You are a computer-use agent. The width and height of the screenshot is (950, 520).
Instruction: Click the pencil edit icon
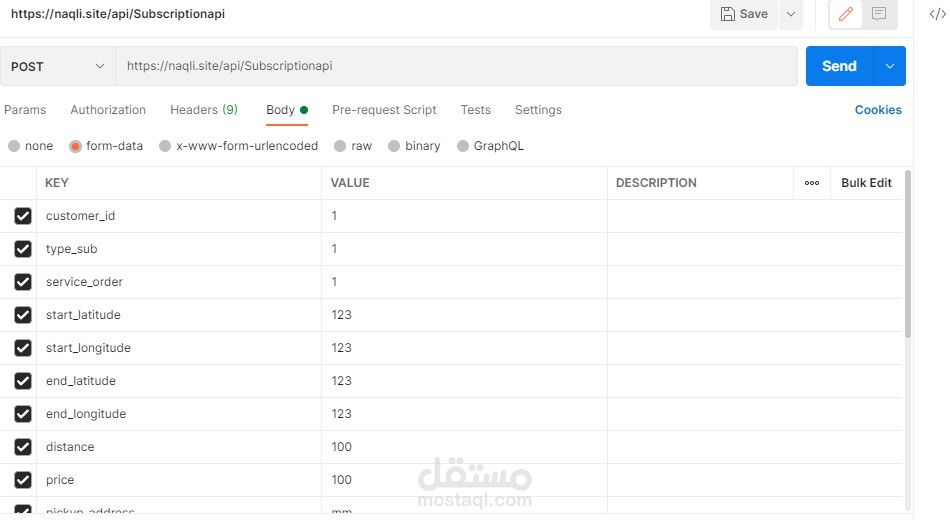point(846,14)
